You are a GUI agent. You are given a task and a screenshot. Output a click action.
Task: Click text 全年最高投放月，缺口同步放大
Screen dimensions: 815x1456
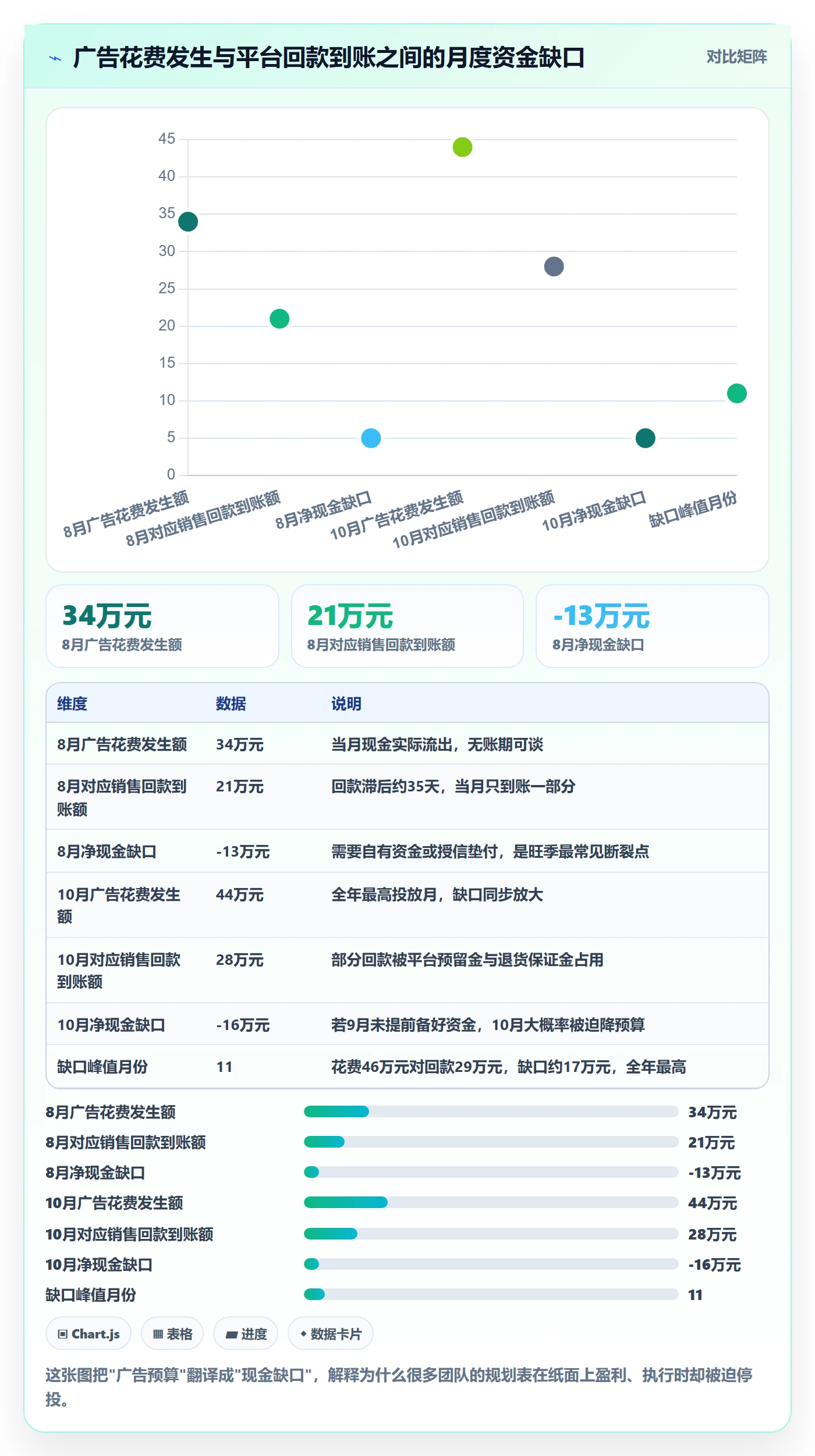[x=437, y=894]
